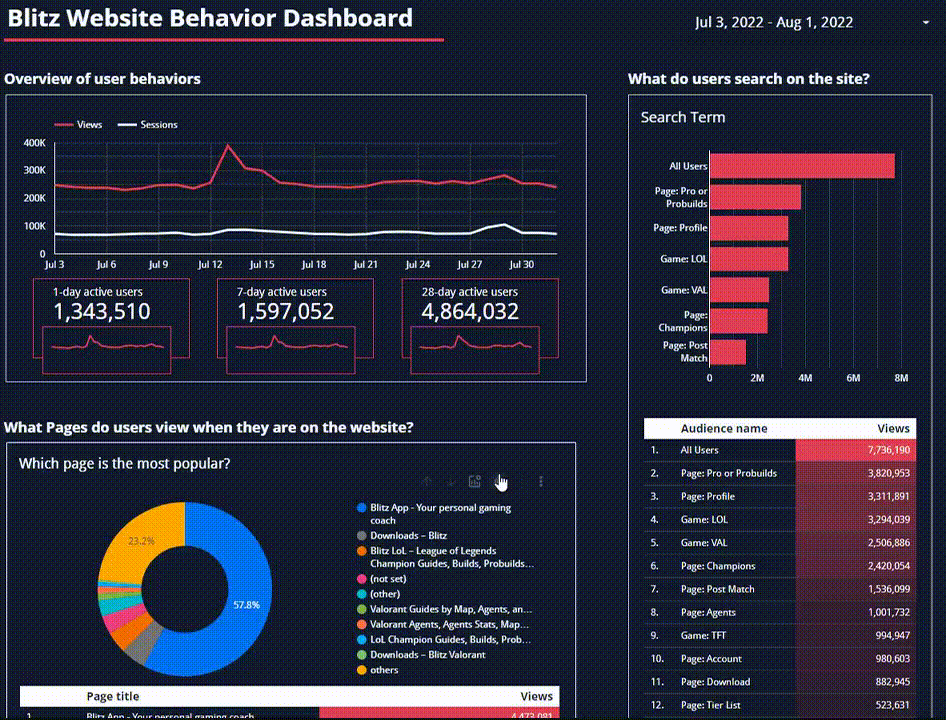Image resolution: width=946 pixels, height=720 pixels.
Task: Select 'All Users' row name in Audience table
Action: (699, 450)
